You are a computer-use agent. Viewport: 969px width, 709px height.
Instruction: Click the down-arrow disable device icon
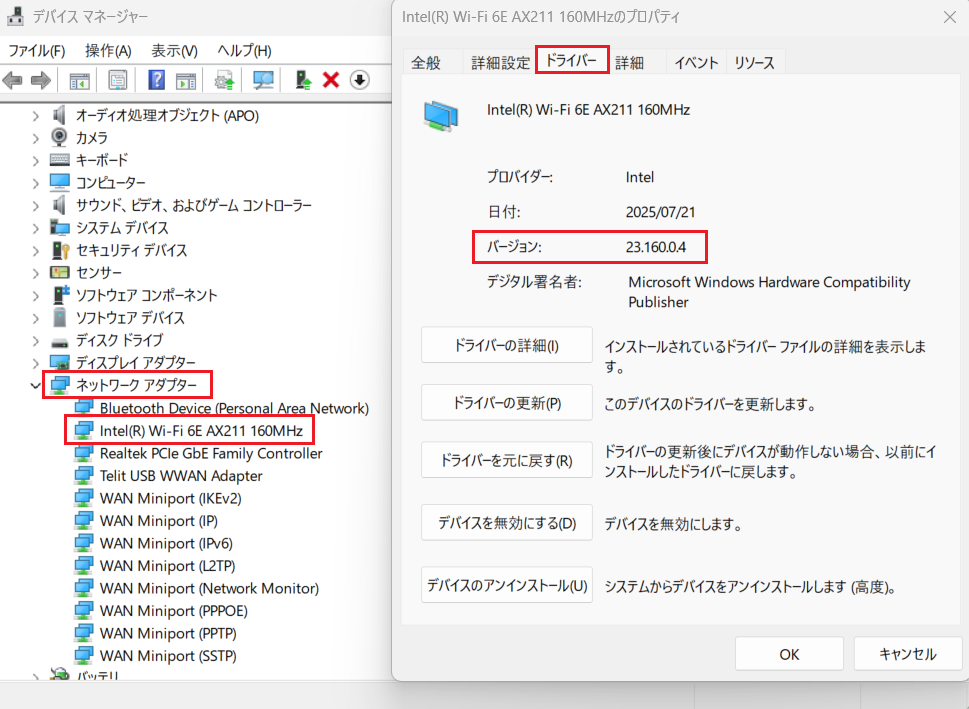[x=360, y=80]
